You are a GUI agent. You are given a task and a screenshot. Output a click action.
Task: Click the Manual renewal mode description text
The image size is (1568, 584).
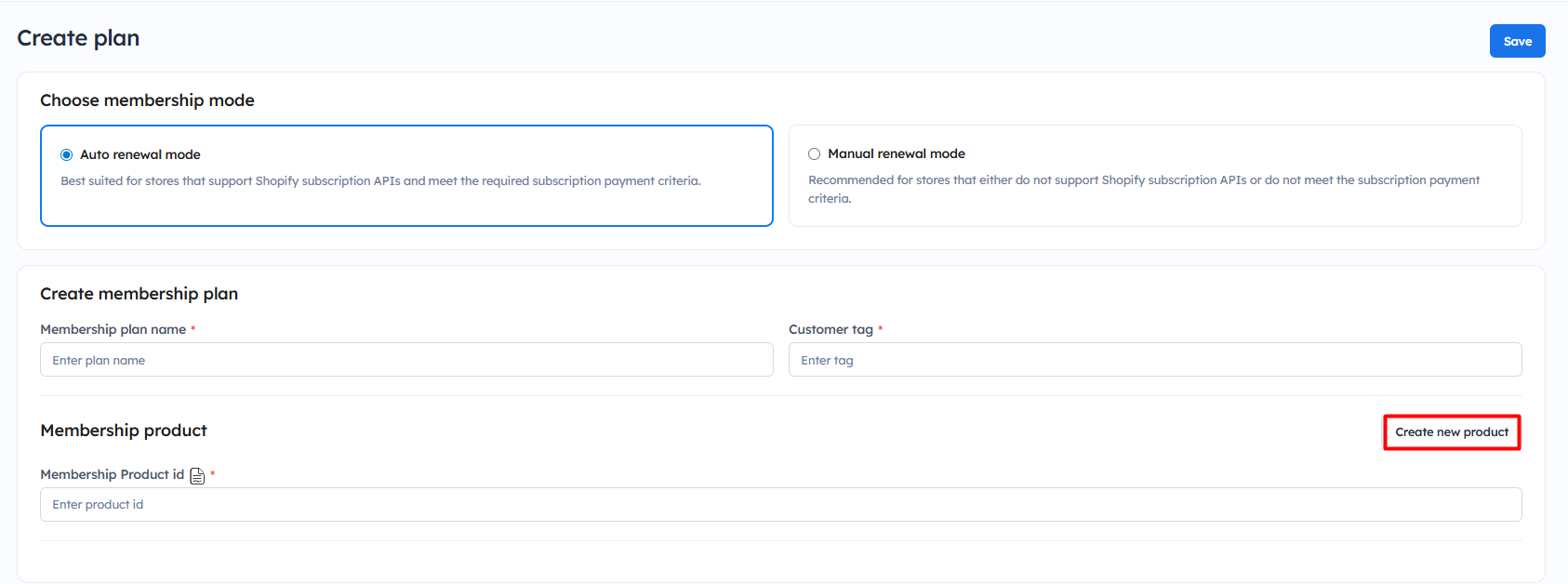(x=1143, y=180)
